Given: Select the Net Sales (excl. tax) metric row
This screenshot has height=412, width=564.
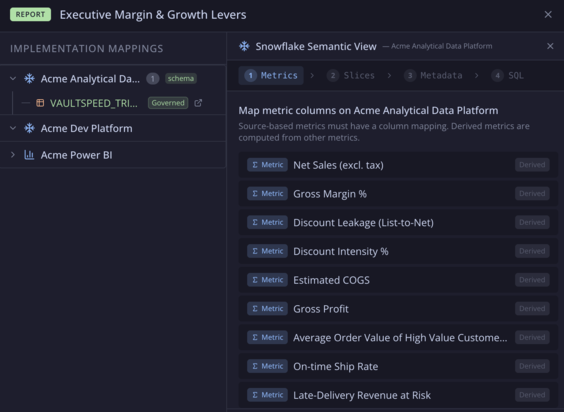Looking at the screenshot, I should point(398,165).
